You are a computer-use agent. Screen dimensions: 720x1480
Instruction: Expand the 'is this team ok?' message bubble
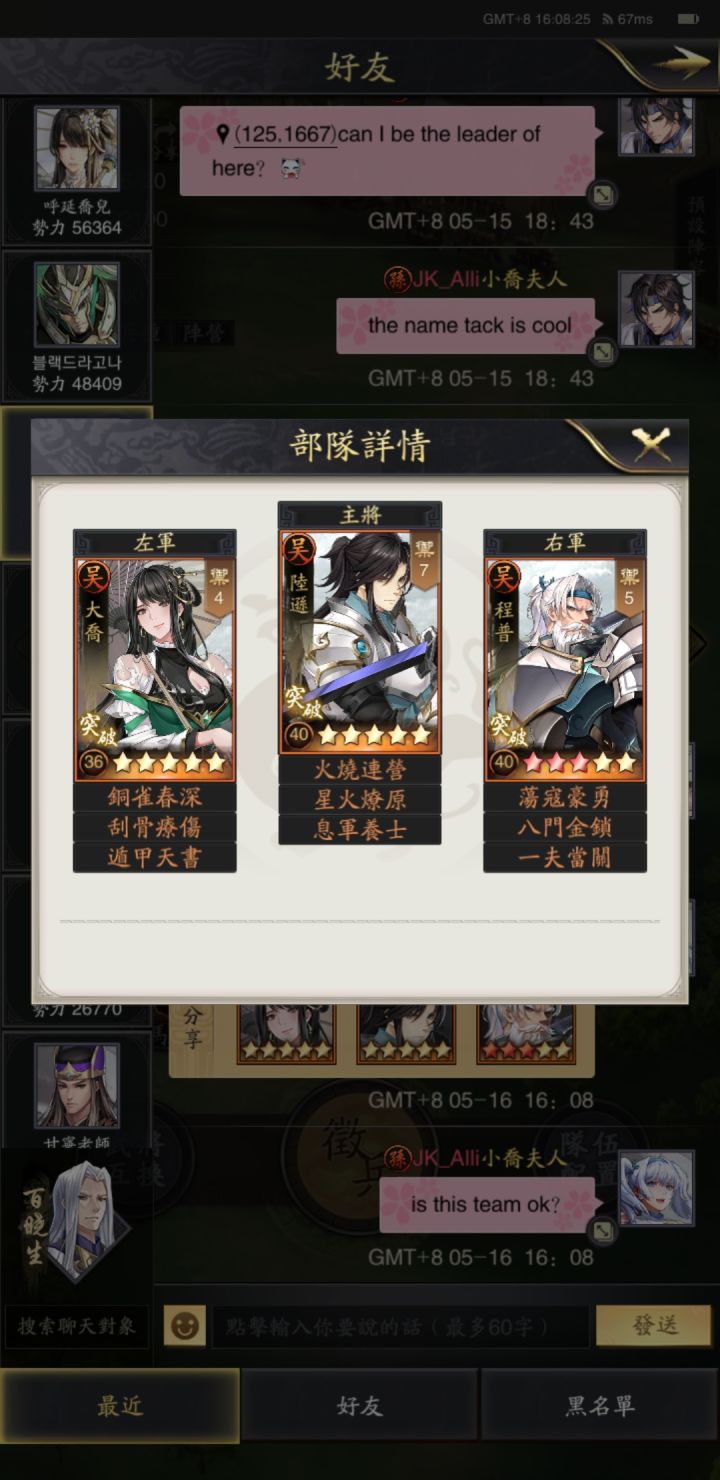602,1231
